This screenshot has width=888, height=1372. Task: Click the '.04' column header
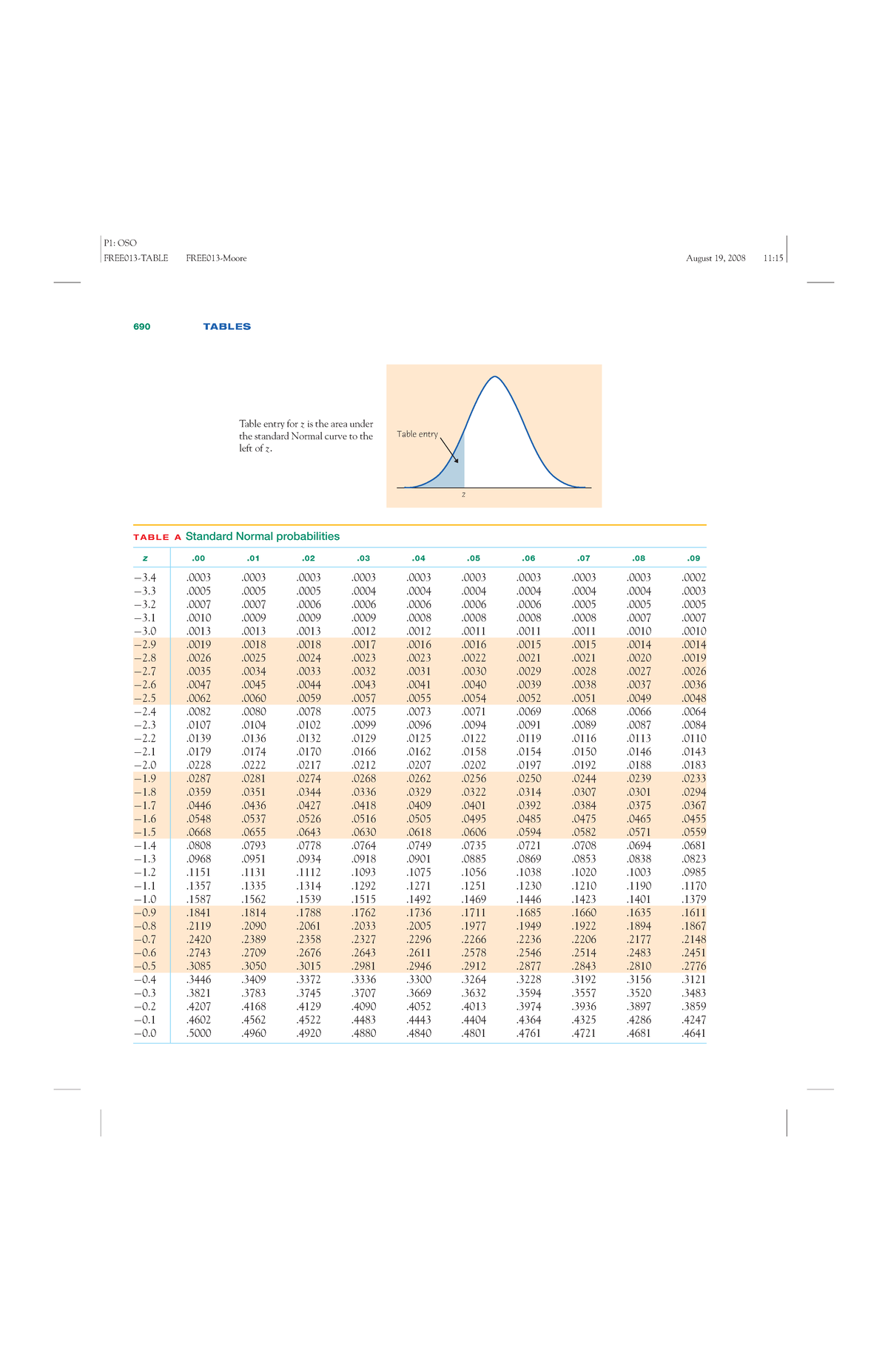(x=419, y=558)
